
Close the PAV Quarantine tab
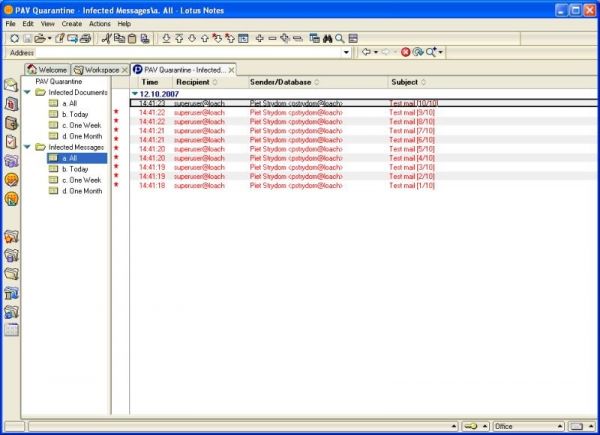click(x=232, y=70)
